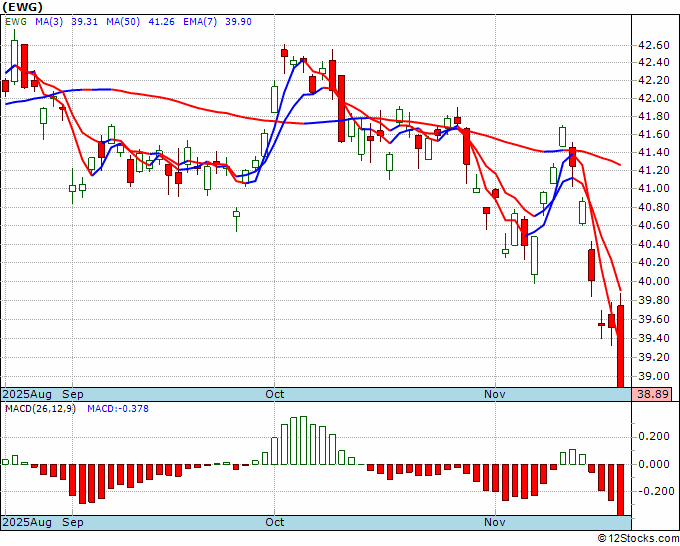This screenshot has height=546, width=680.
Task: Click Oct on the MACD panel date axis
Action: click(x=275, y=522)
